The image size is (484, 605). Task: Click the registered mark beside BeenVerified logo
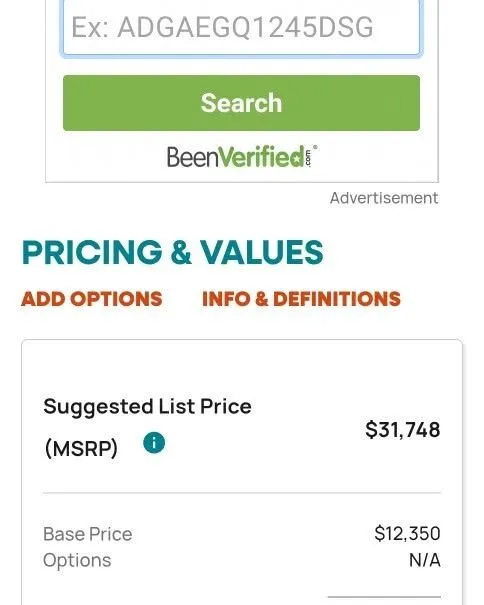click(x=315, y=147)
